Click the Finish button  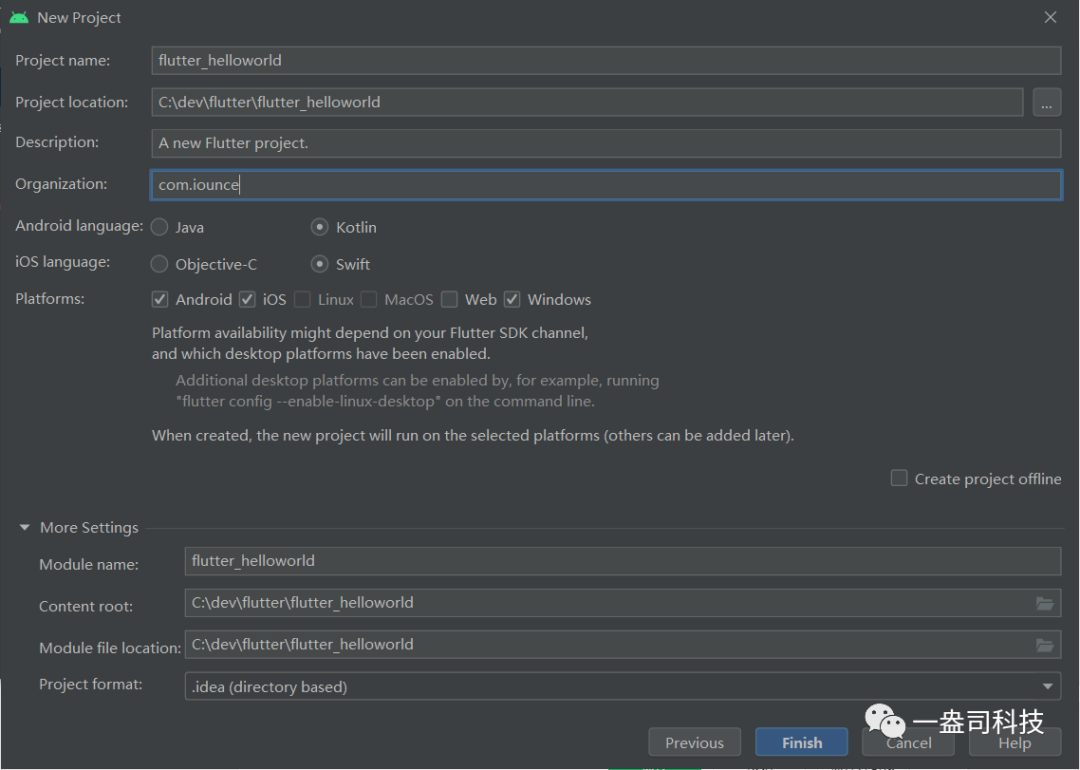coord(801,742)
